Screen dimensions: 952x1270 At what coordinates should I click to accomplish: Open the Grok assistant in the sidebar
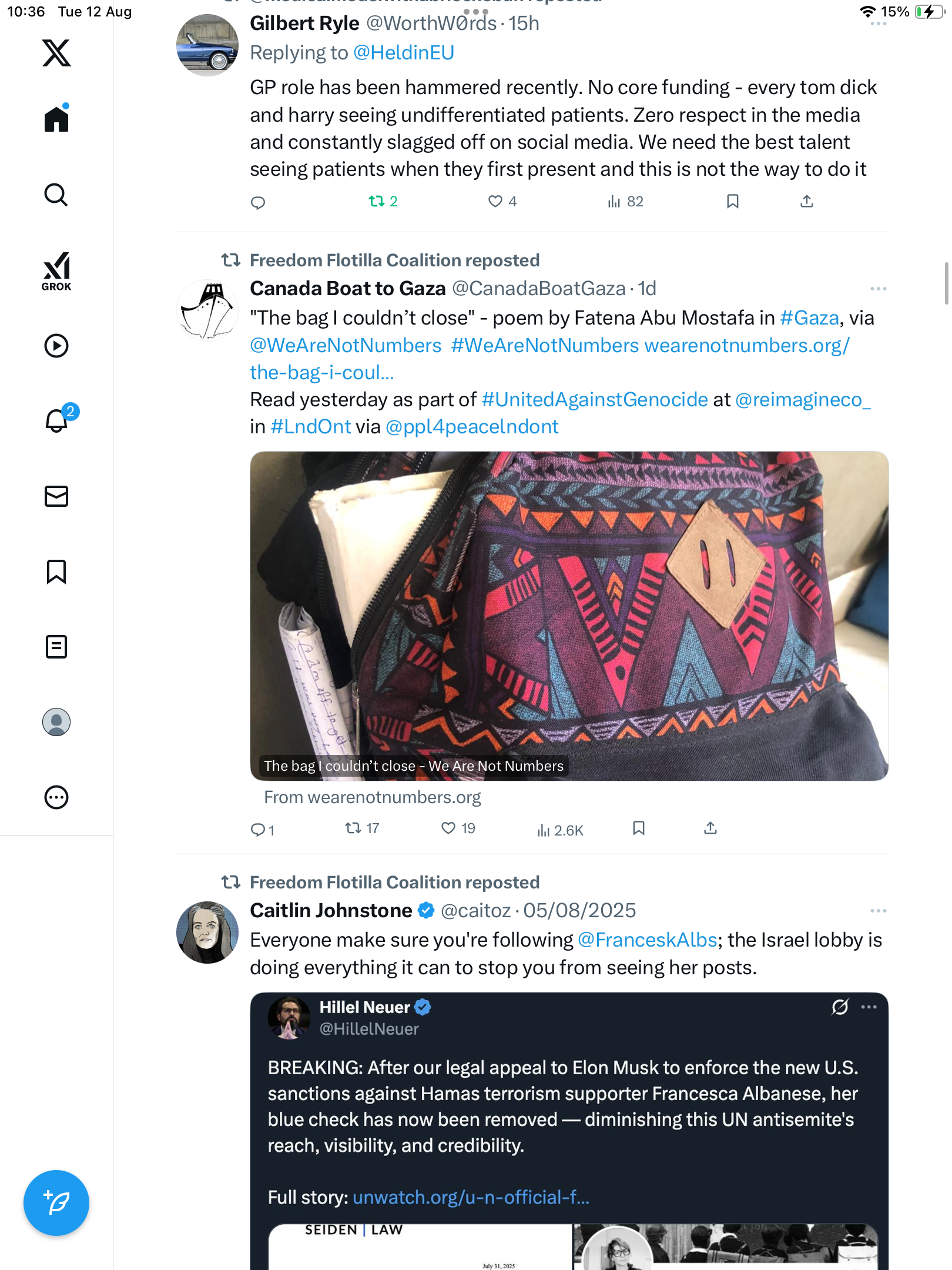[x=56, y=271]
